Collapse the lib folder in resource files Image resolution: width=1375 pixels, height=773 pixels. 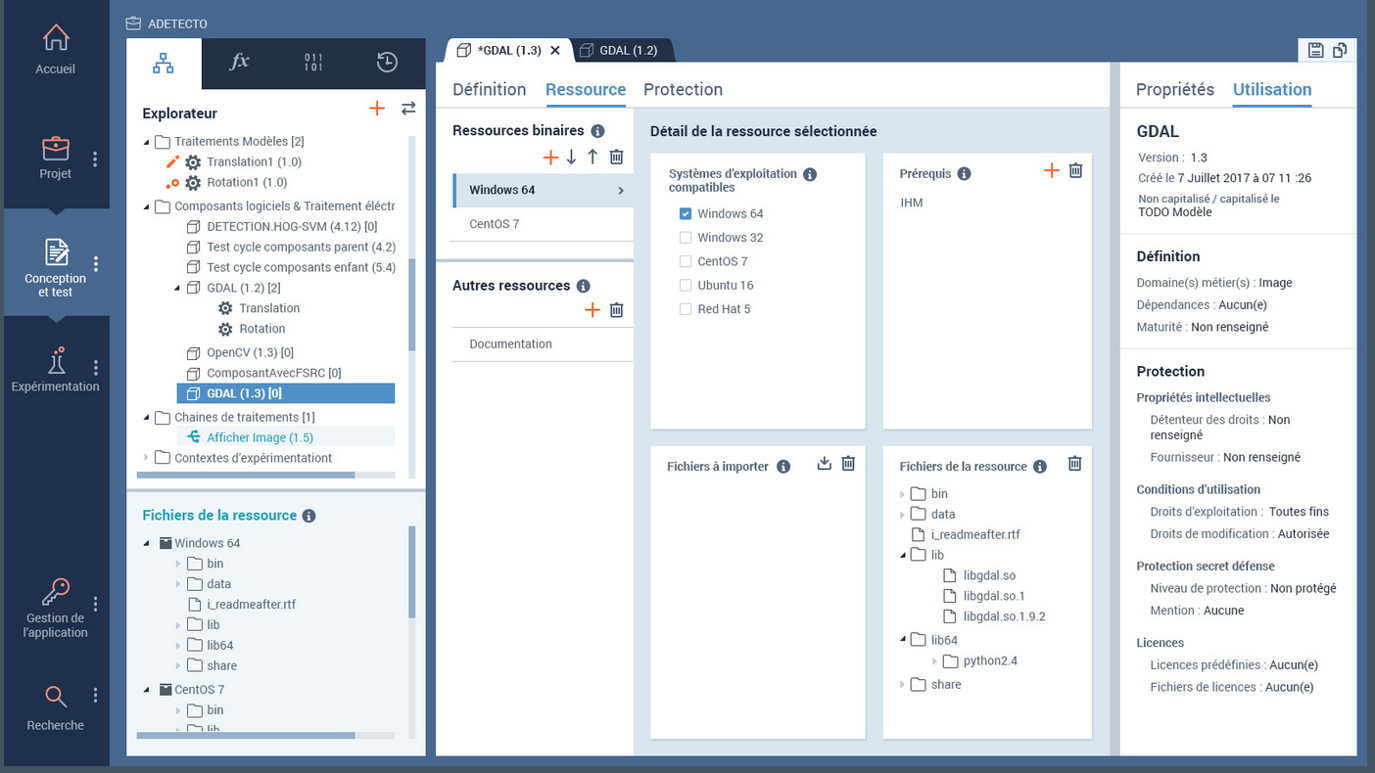[903, 555]
